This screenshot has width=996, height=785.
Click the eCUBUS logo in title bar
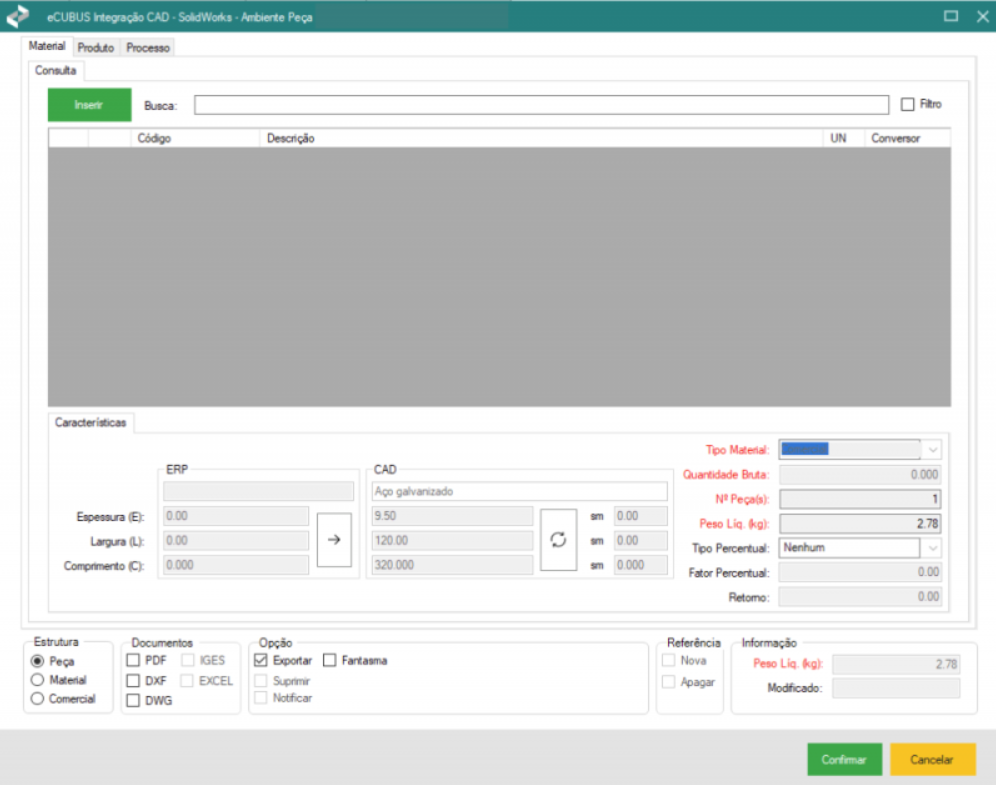(x=18, y=16)
